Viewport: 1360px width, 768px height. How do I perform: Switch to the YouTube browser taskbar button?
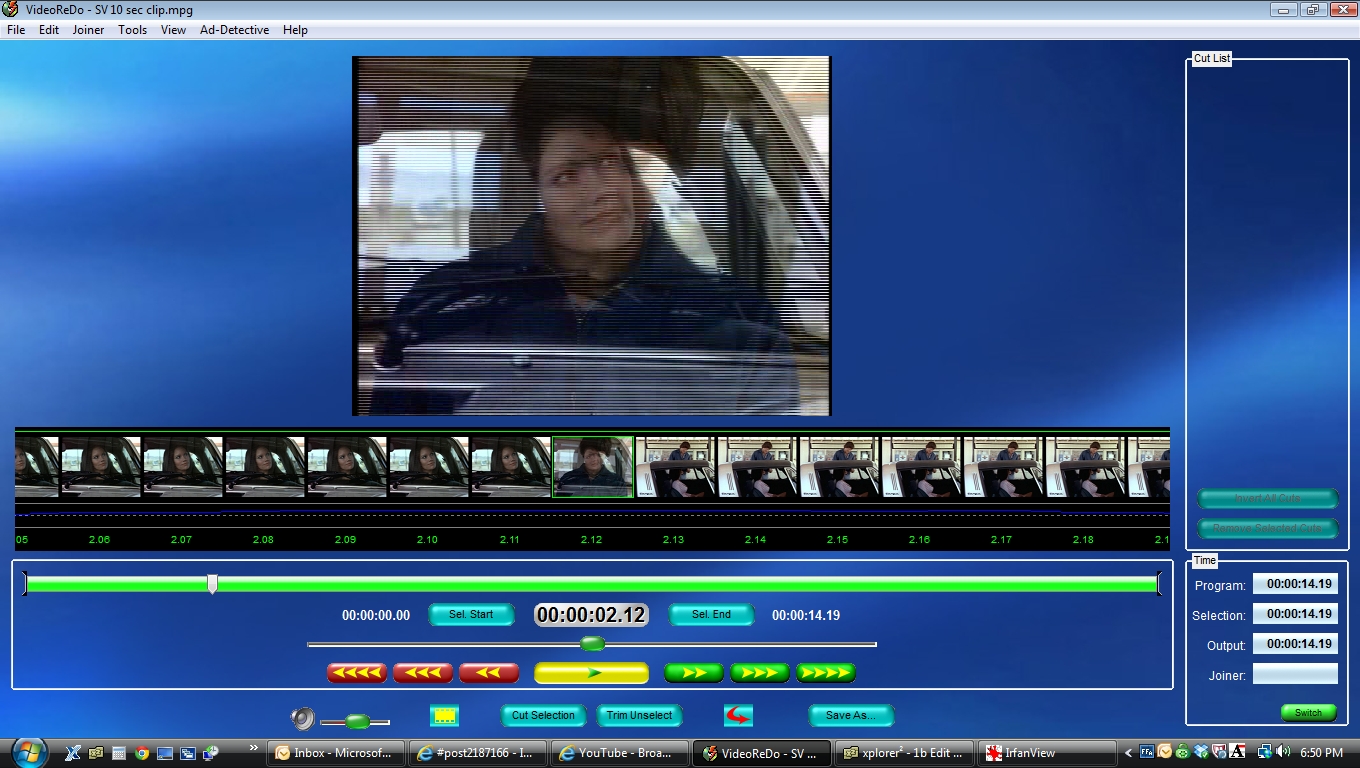point(621,753)
